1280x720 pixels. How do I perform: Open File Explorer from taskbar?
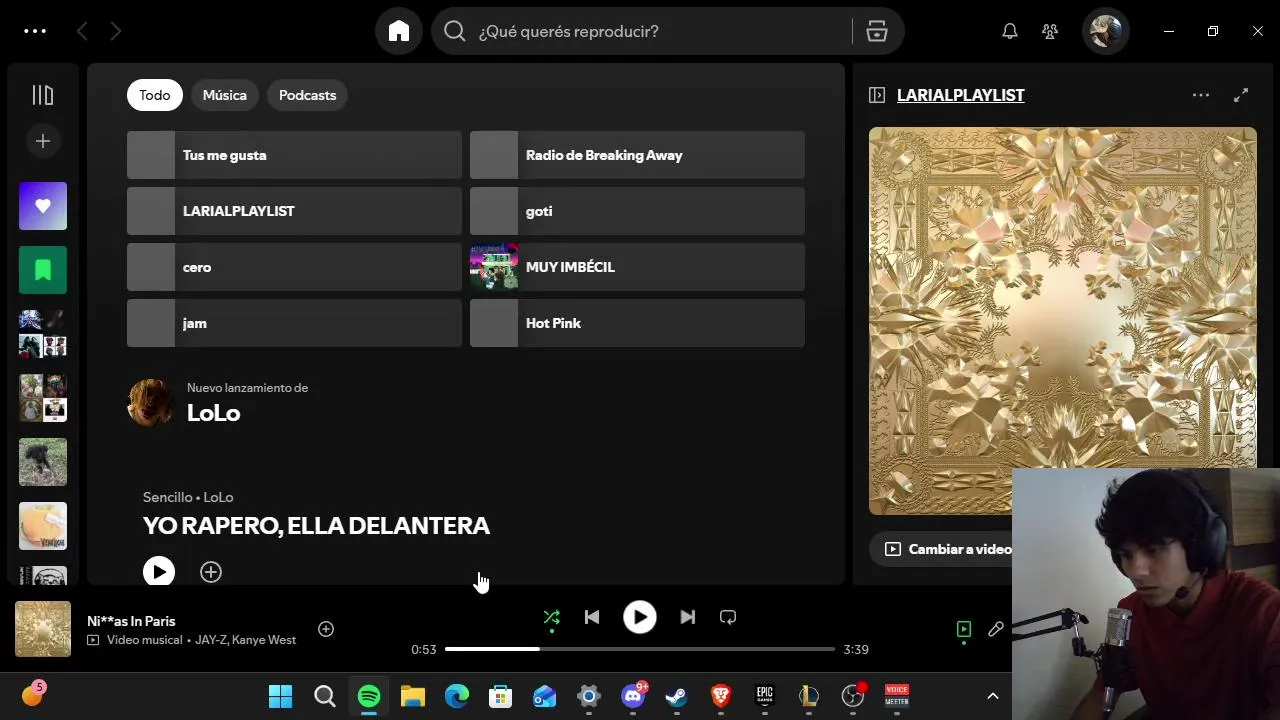[413, 696]
